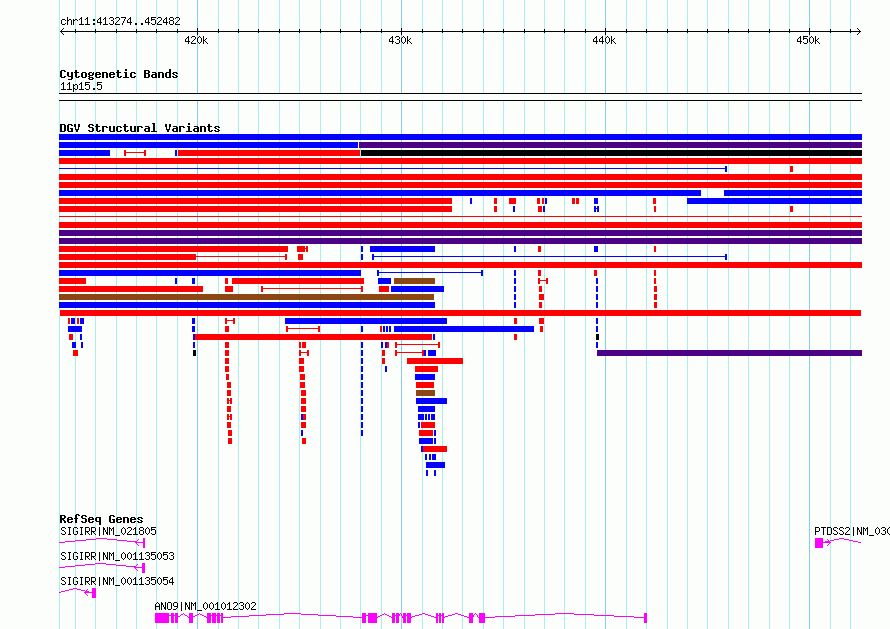Select the bottom-most blue bar of the stacked cluster
Image resolution: width=890 pixels, height=629 pixels.
click(x=435, y=465)
